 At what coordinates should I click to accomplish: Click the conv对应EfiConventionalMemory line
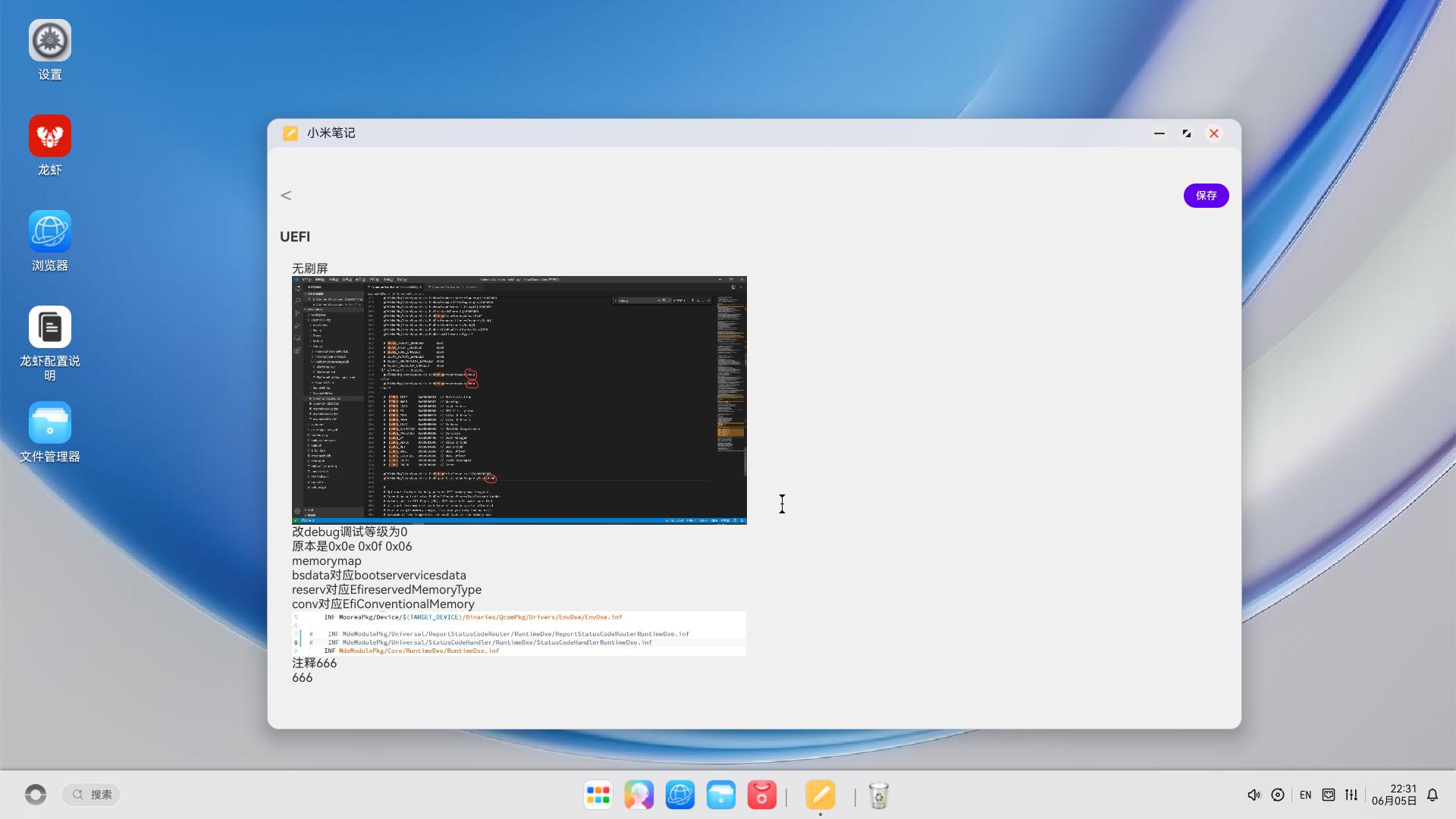pos(383,604)
